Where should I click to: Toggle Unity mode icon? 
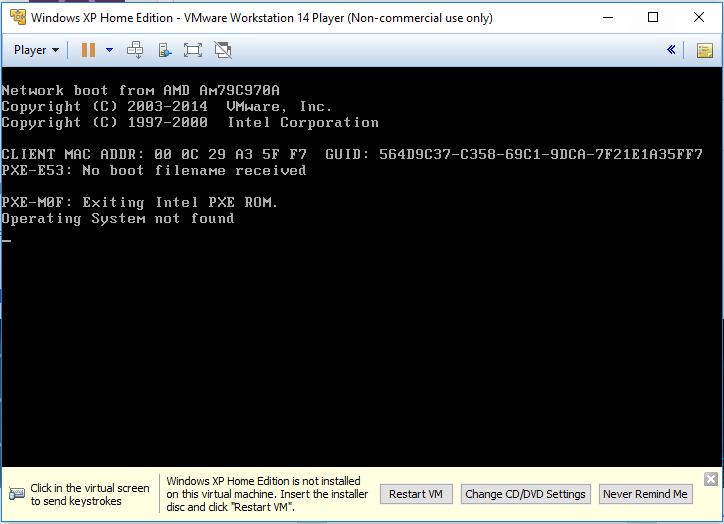pos(223,50)
